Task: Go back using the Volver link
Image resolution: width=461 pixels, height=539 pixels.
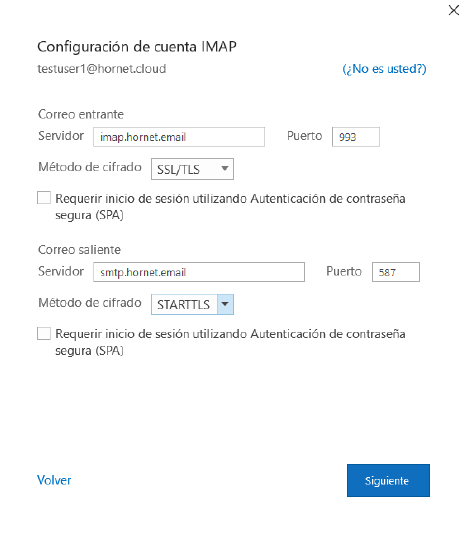Action: tap(54, 480)
